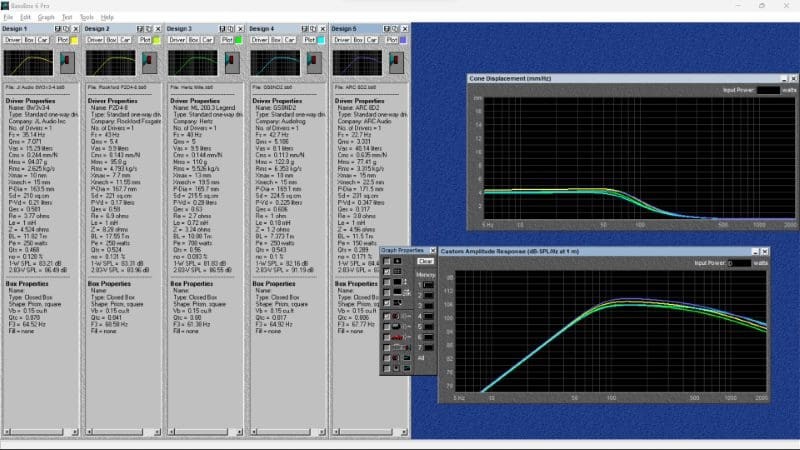
Task: Click Design 1 horizontal scrollbar right arrow
Action: tap(74, 432)
